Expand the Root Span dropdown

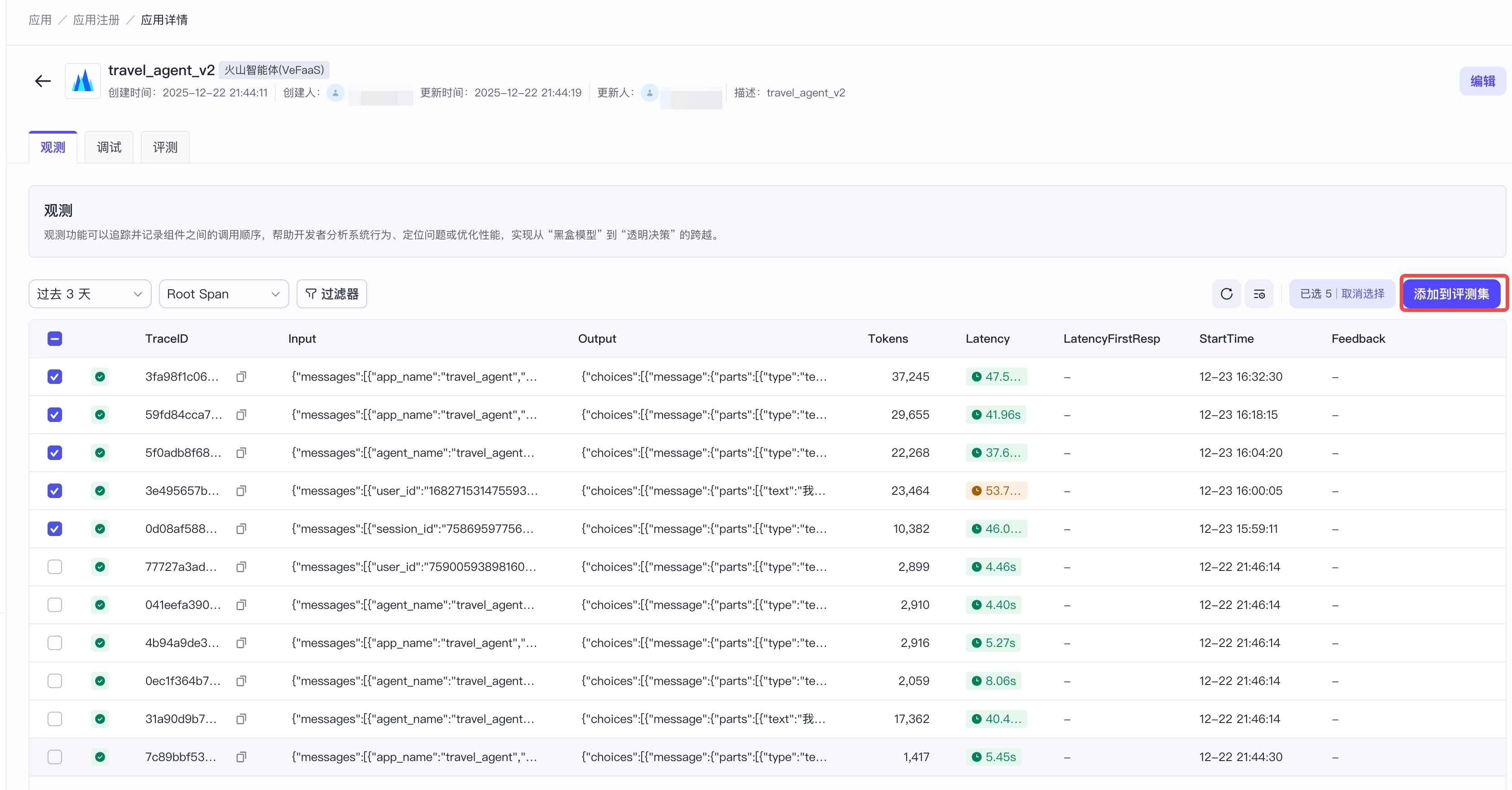pyautogui.click(x=224, y=294)
